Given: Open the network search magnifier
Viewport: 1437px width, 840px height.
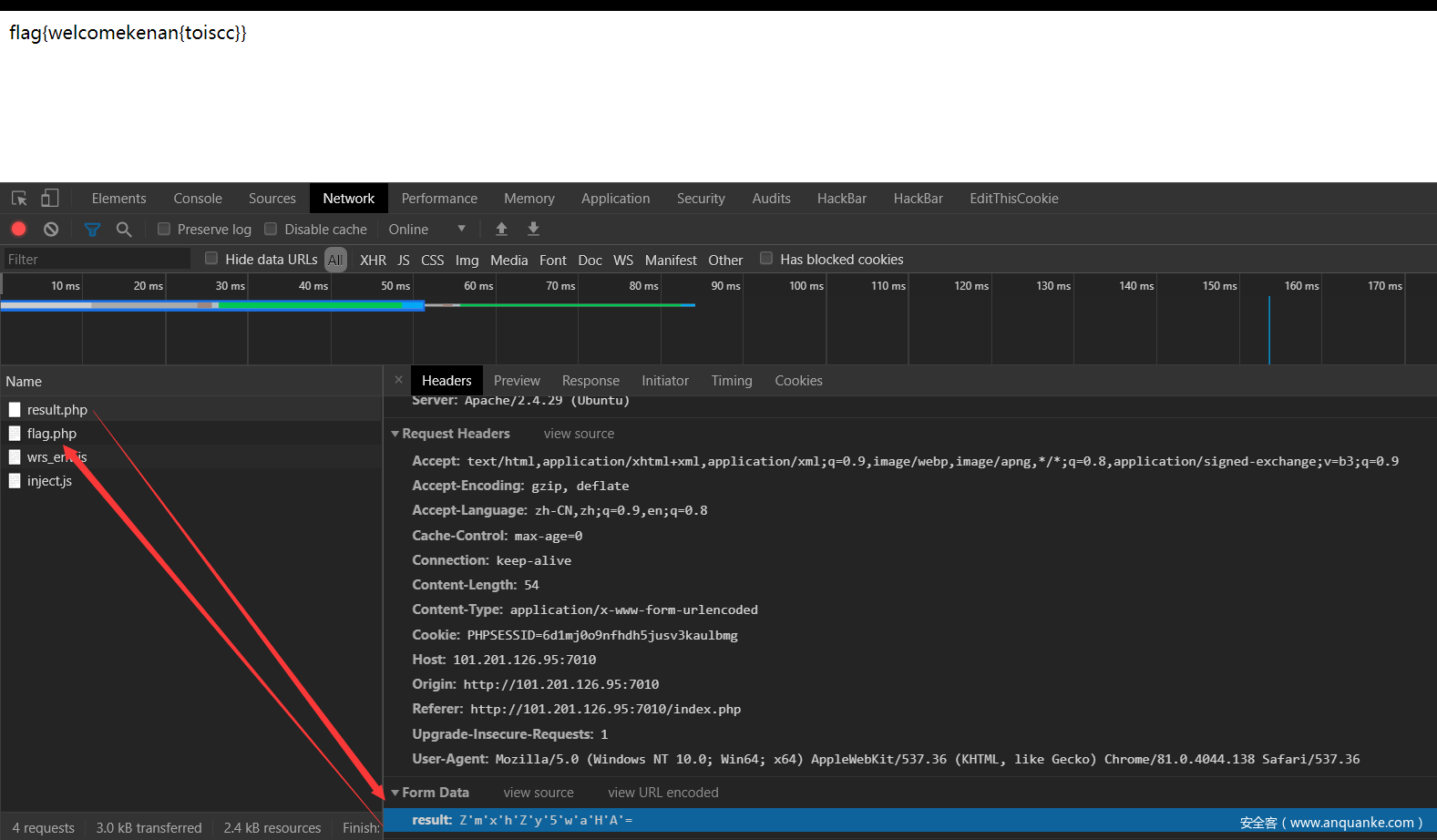Looking at the screenshot, I should coord(124,230).
